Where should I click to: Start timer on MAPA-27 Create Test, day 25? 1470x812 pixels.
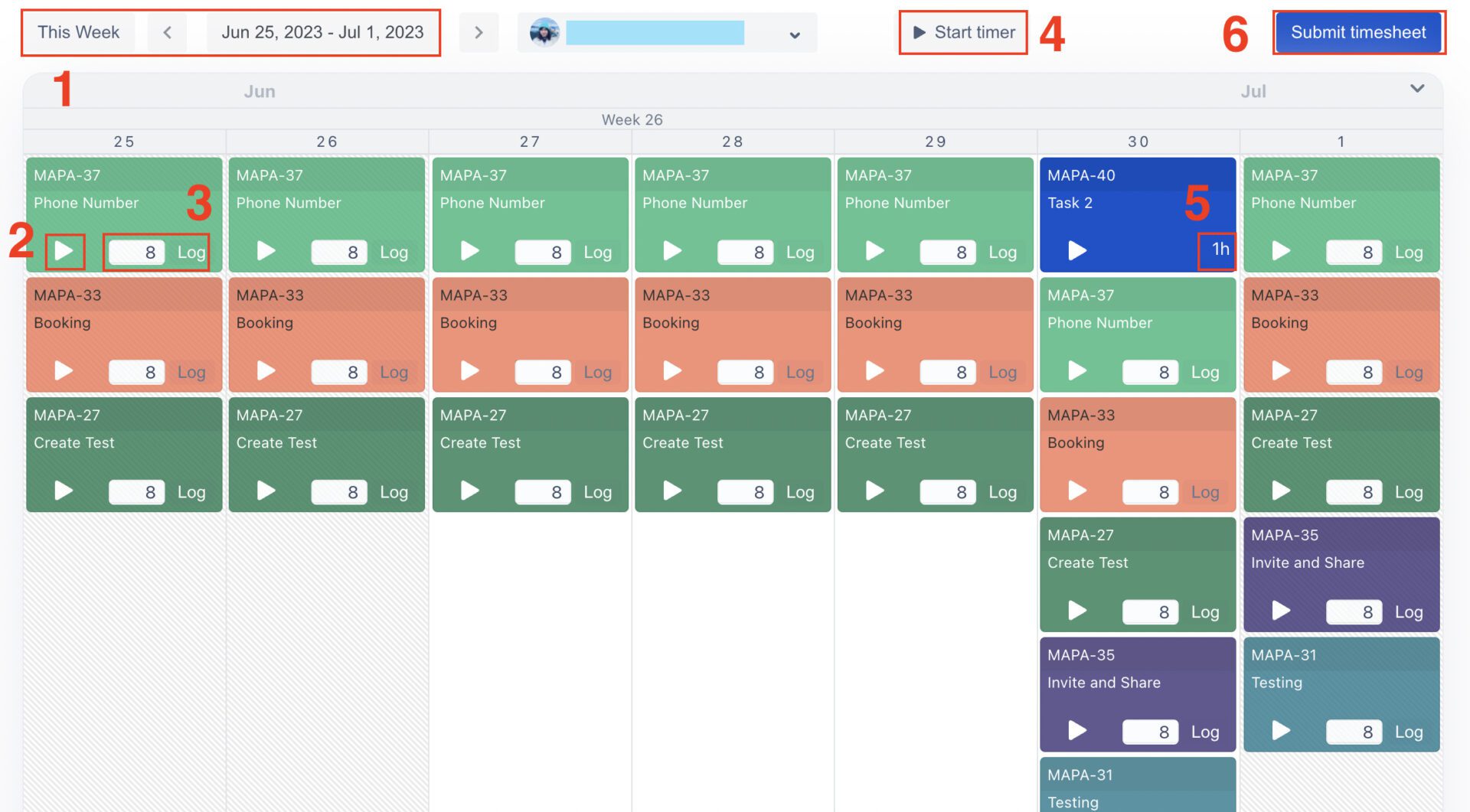click(x=64, y=491)
